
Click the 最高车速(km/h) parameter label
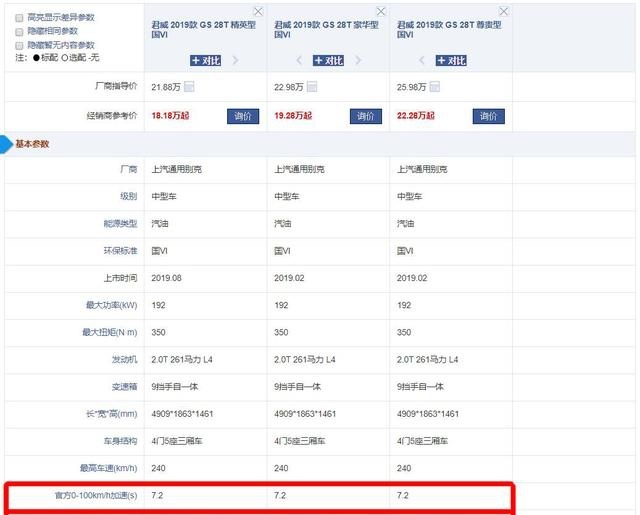click(x=109, y=468)
